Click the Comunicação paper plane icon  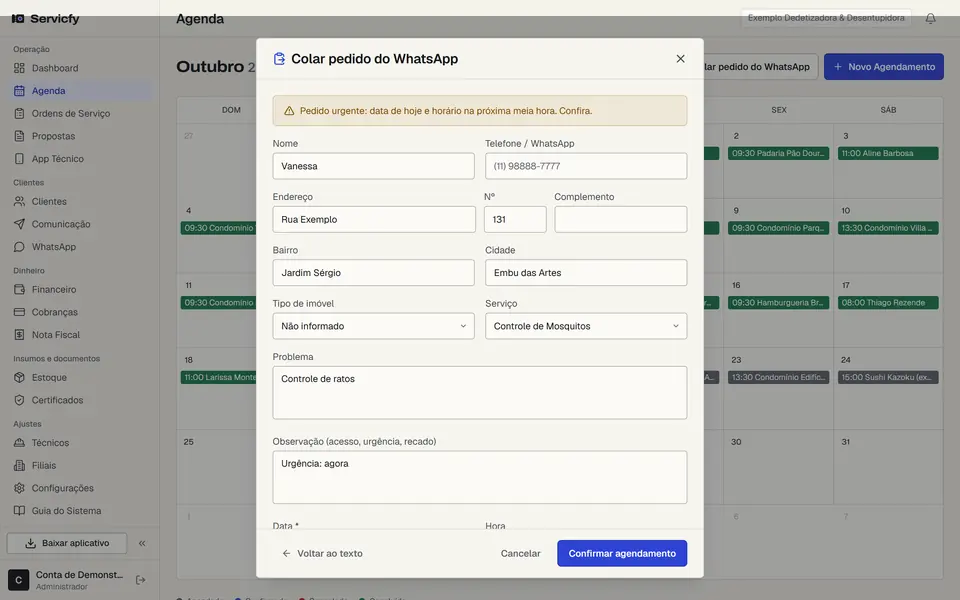[20, 224]
